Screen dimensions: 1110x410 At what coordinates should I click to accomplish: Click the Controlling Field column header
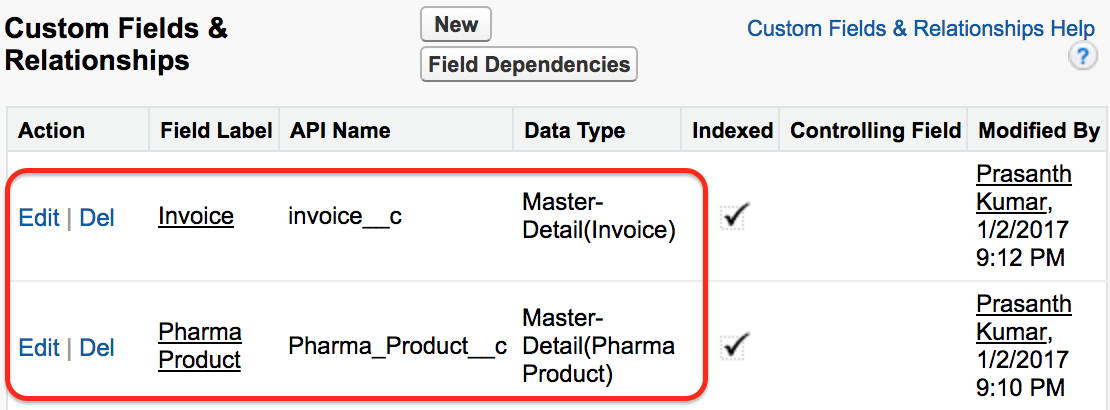(876, 130)
